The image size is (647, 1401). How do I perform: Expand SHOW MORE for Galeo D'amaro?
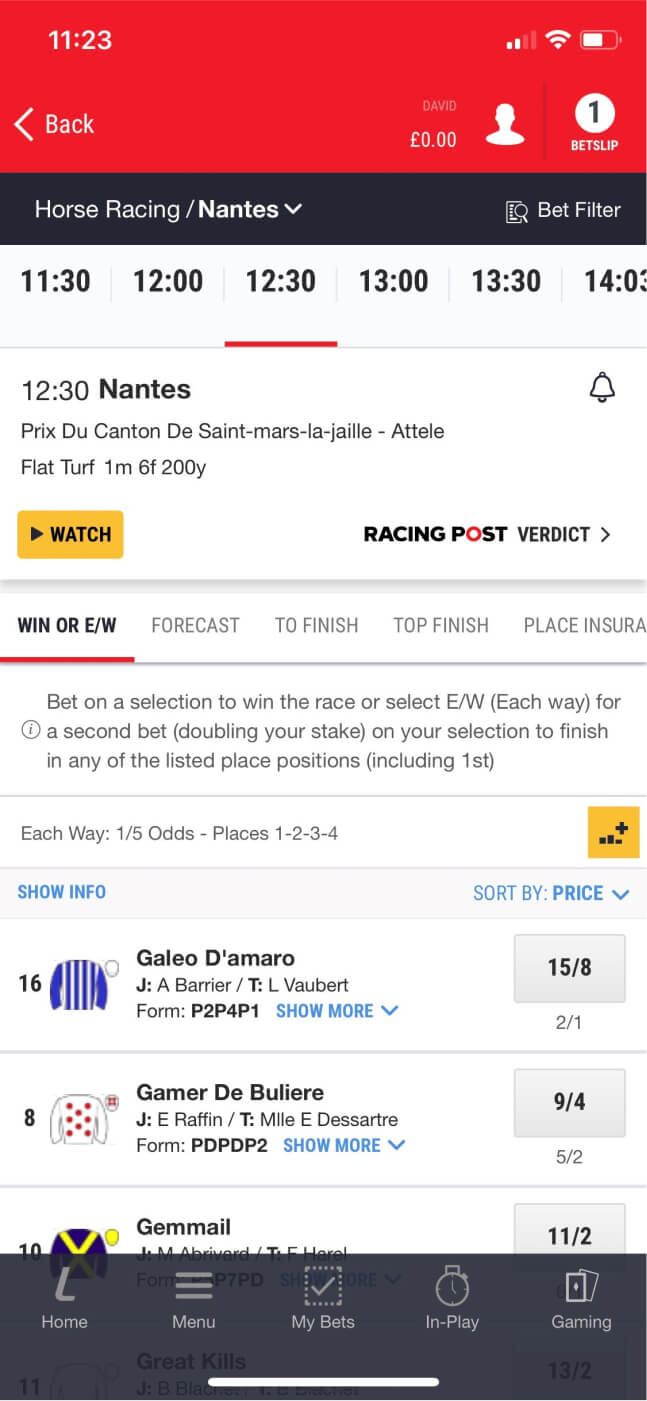(x=337, y=1011)
